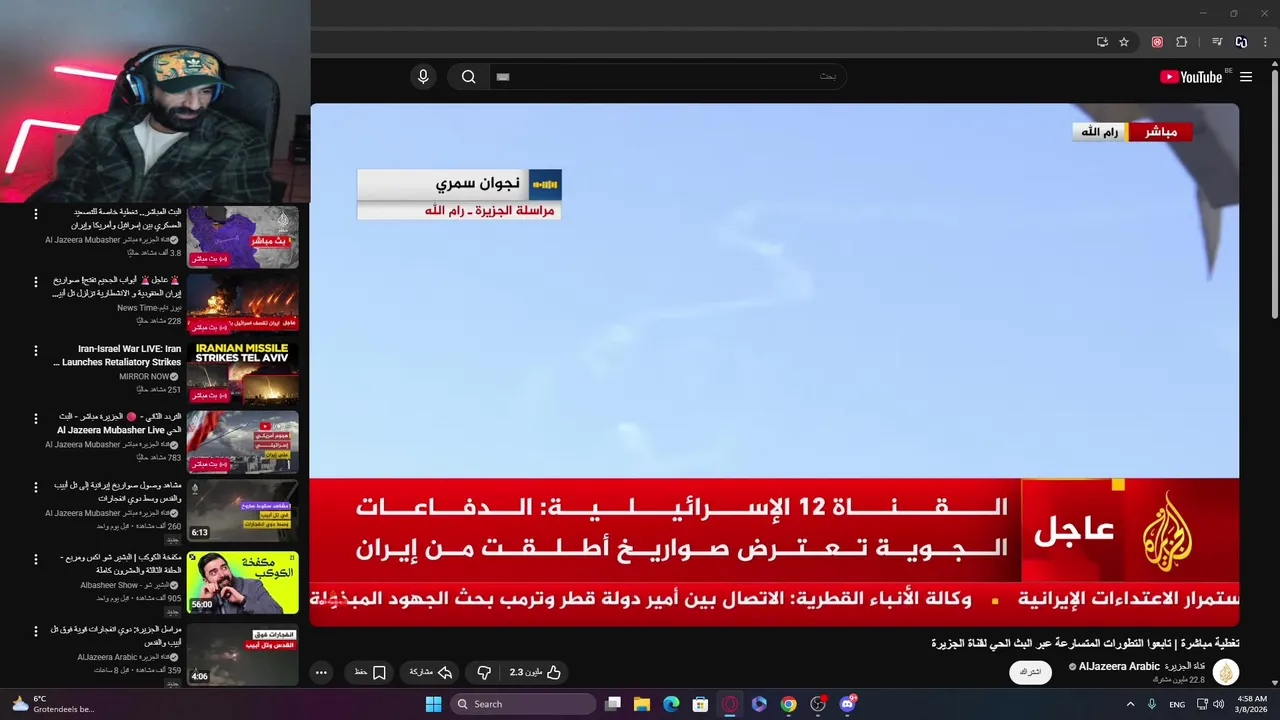Screen dimensions: 1280x720
Task: Start voice search with microphone icon
Action: (x=423, y=77)
